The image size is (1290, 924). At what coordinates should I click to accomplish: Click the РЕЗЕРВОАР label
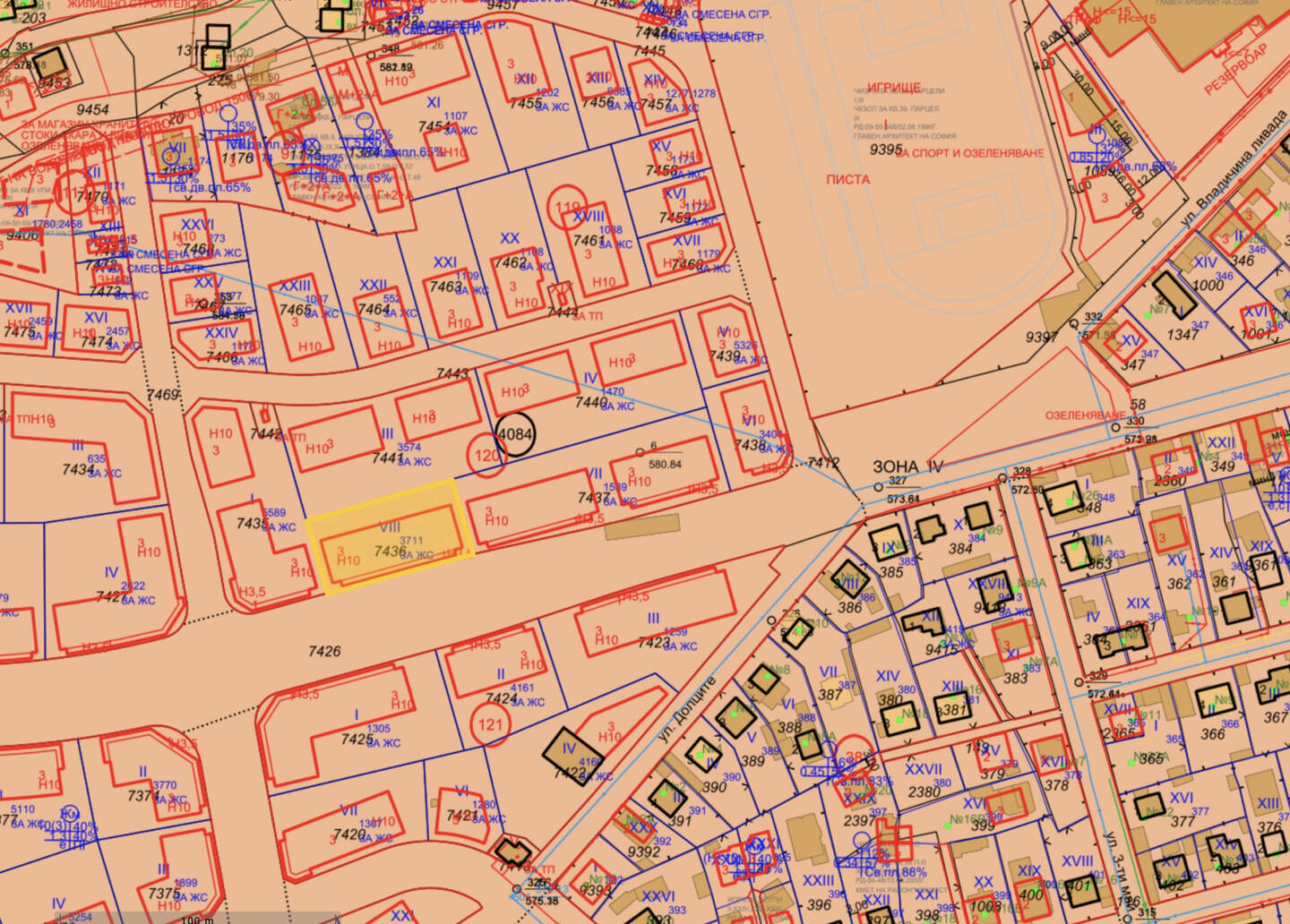click(1237, 68)
